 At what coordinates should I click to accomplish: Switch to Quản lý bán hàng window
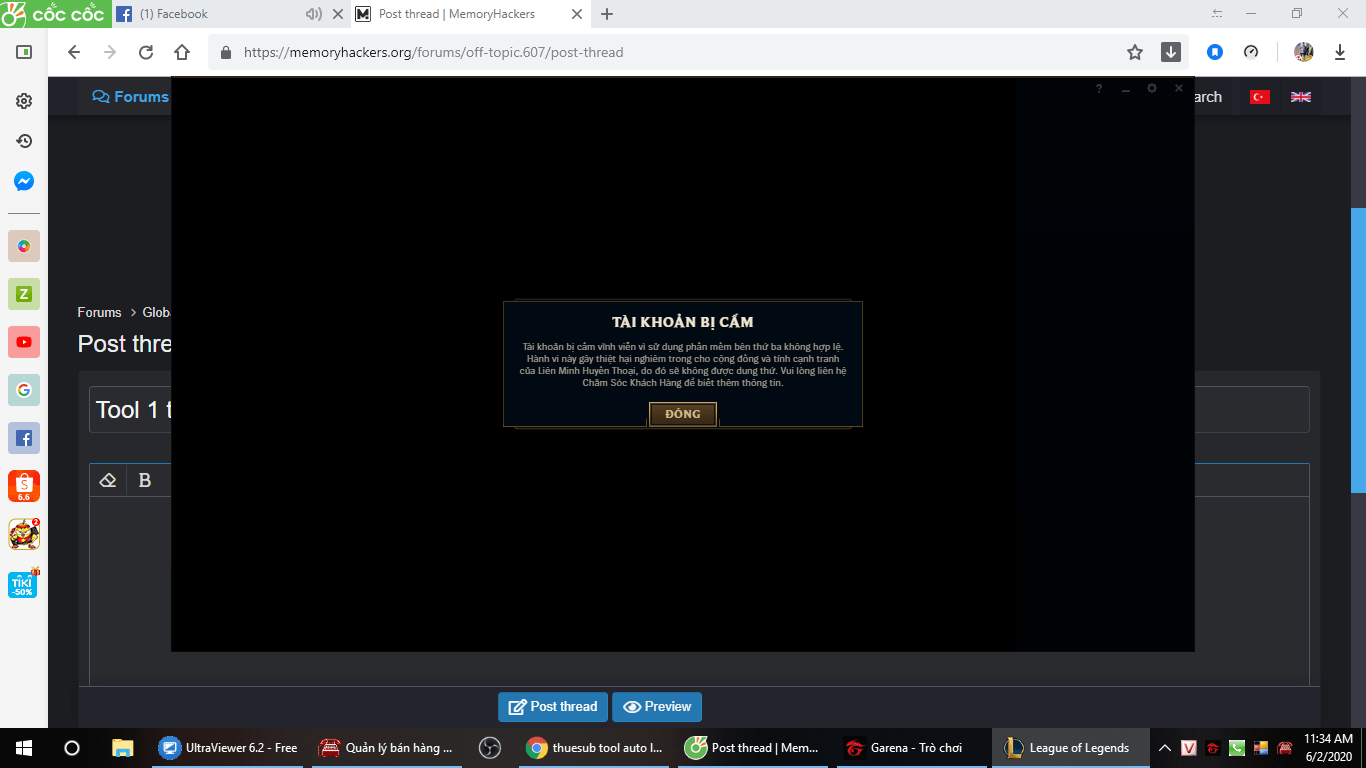pyautogui.click(x=388, y=747)
